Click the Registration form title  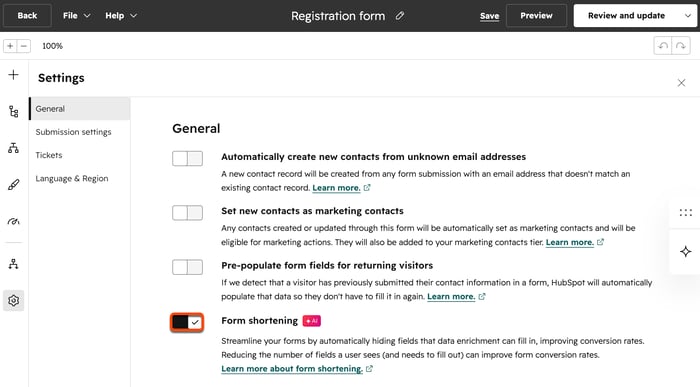tap(338, 16)
